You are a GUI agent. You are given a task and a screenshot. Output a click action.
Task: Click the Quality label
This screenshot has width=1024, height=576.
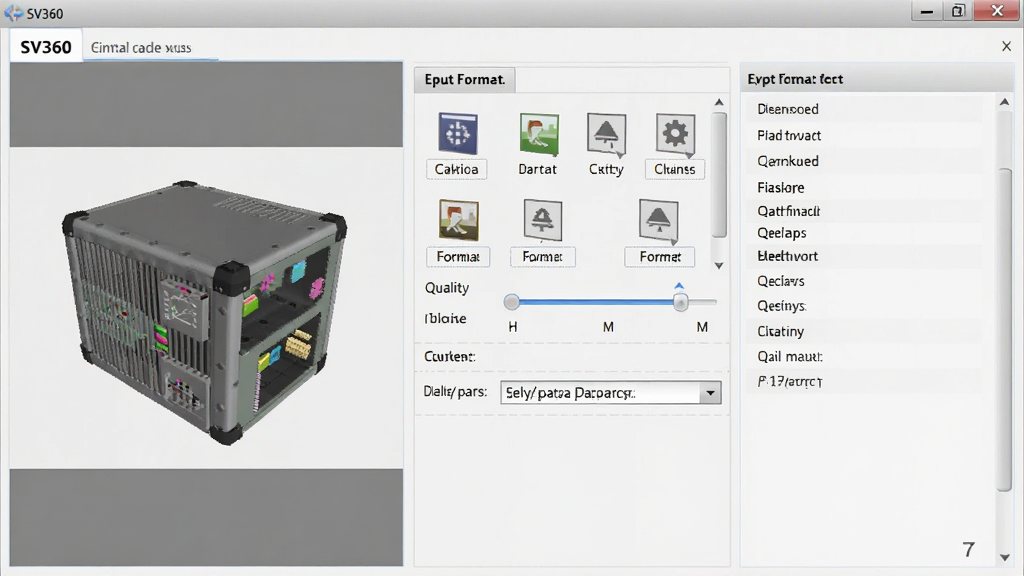tap(447, 288)
